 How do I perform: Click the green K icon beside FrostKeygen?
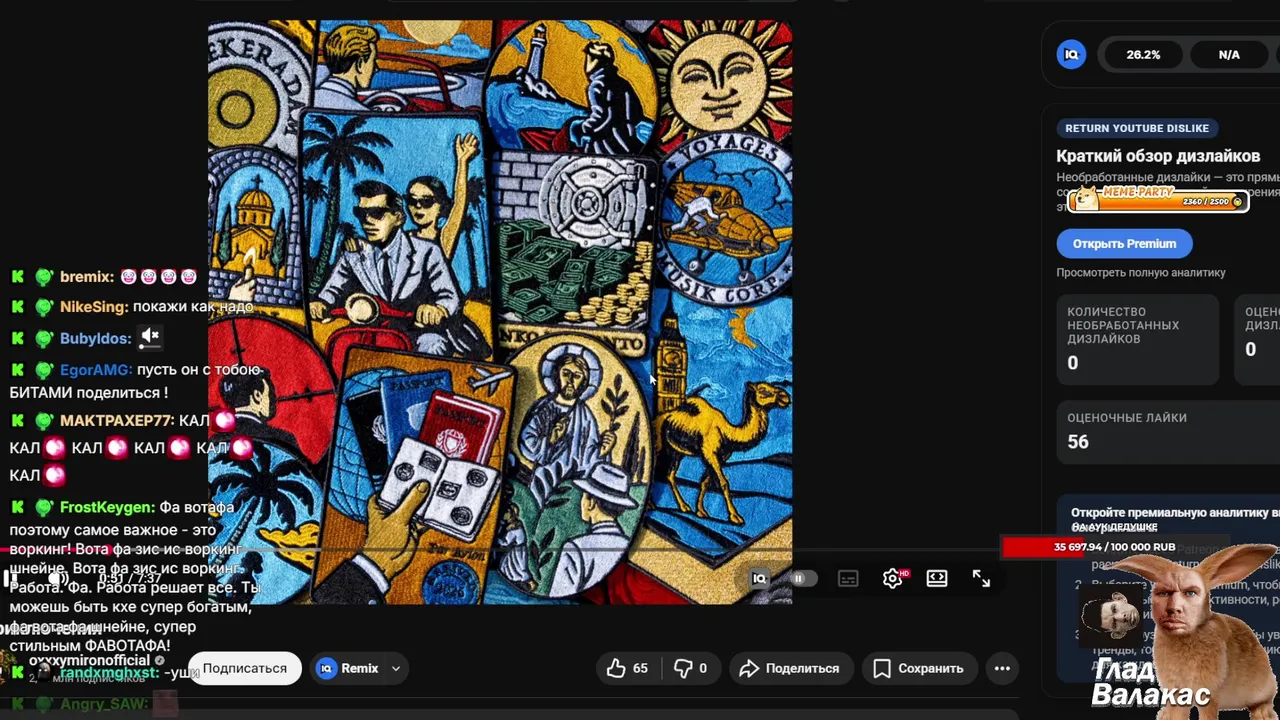click(x=18, y=508)
